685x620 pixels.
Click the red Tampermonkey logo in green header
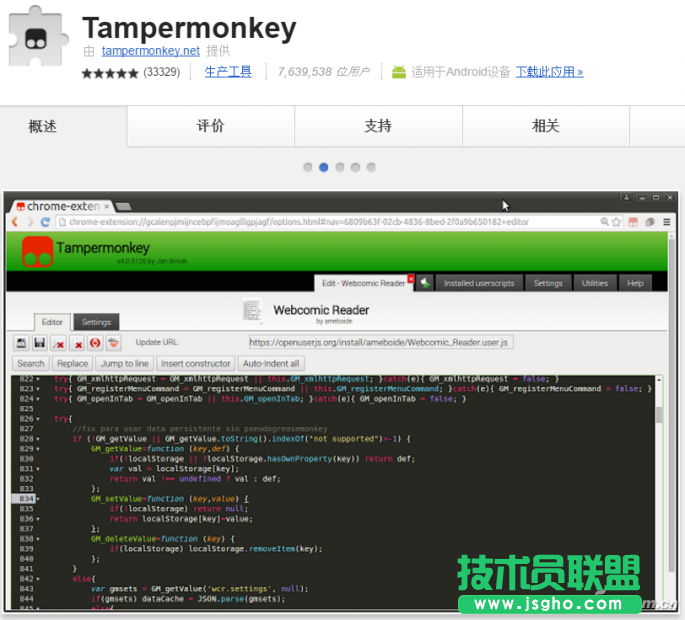pyautogui.click(x=37, y=252)
